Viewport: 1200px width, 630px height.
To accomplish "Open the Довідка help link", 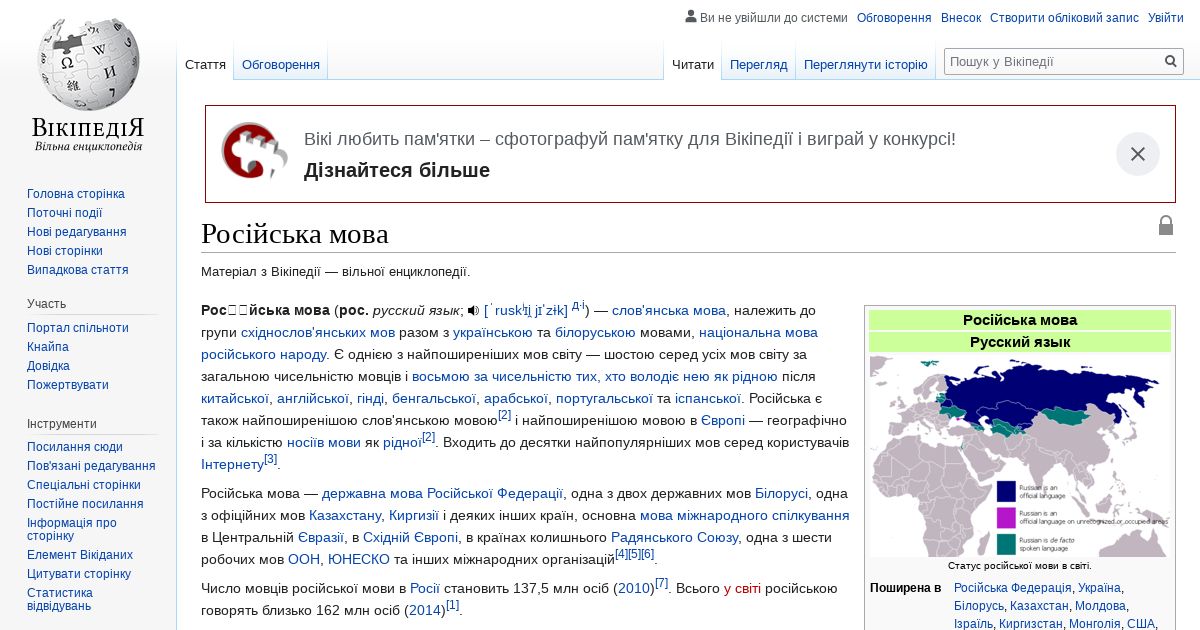I will [48, 366].
